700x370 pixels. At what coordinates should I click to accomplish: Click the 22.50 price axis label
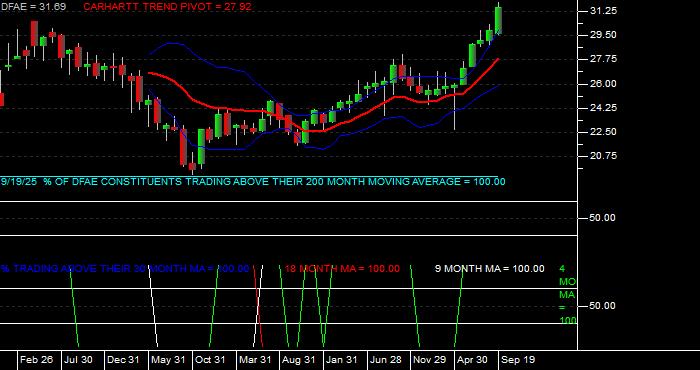tap(603, 132)
